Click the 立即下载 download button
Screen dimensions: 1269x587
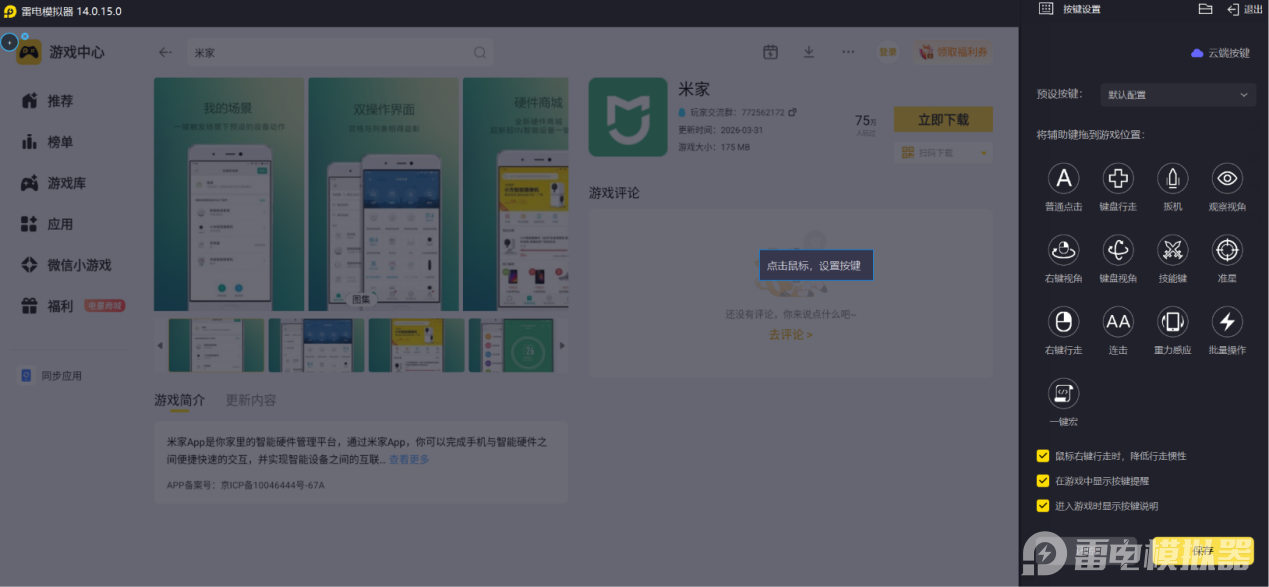tap(943, 119)
